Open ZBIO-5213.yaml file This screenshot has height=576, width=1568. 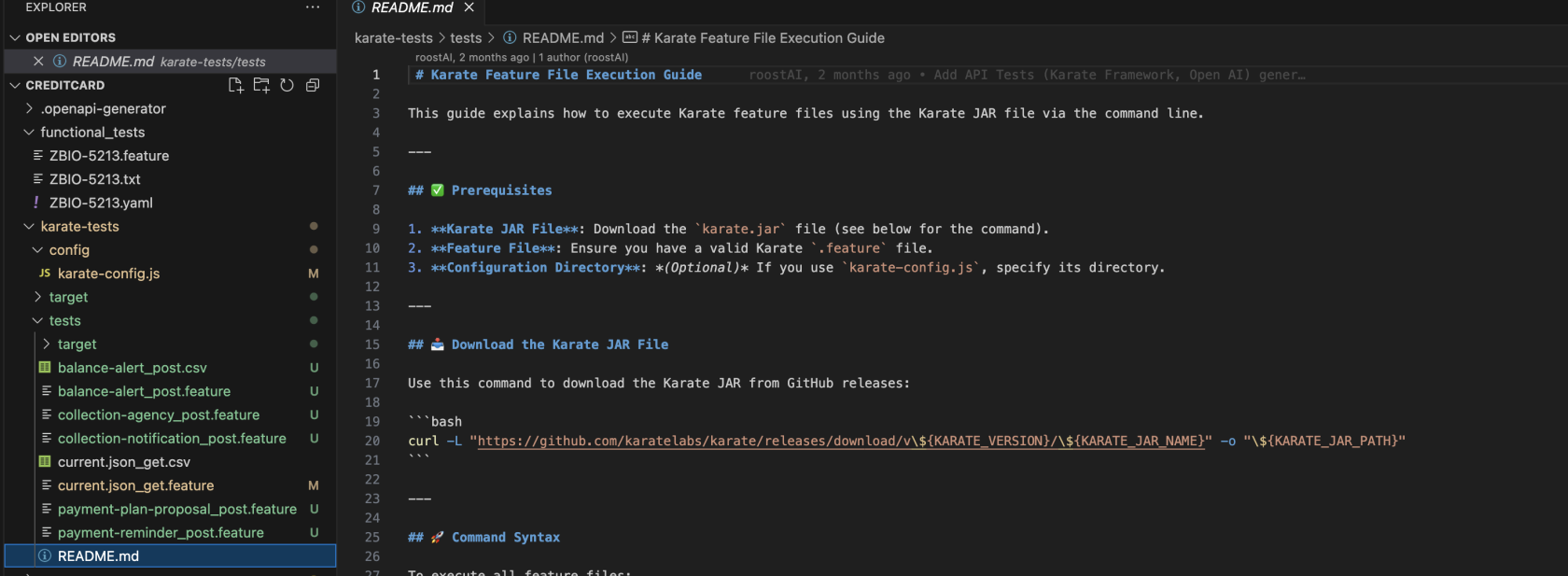point(101,203)
